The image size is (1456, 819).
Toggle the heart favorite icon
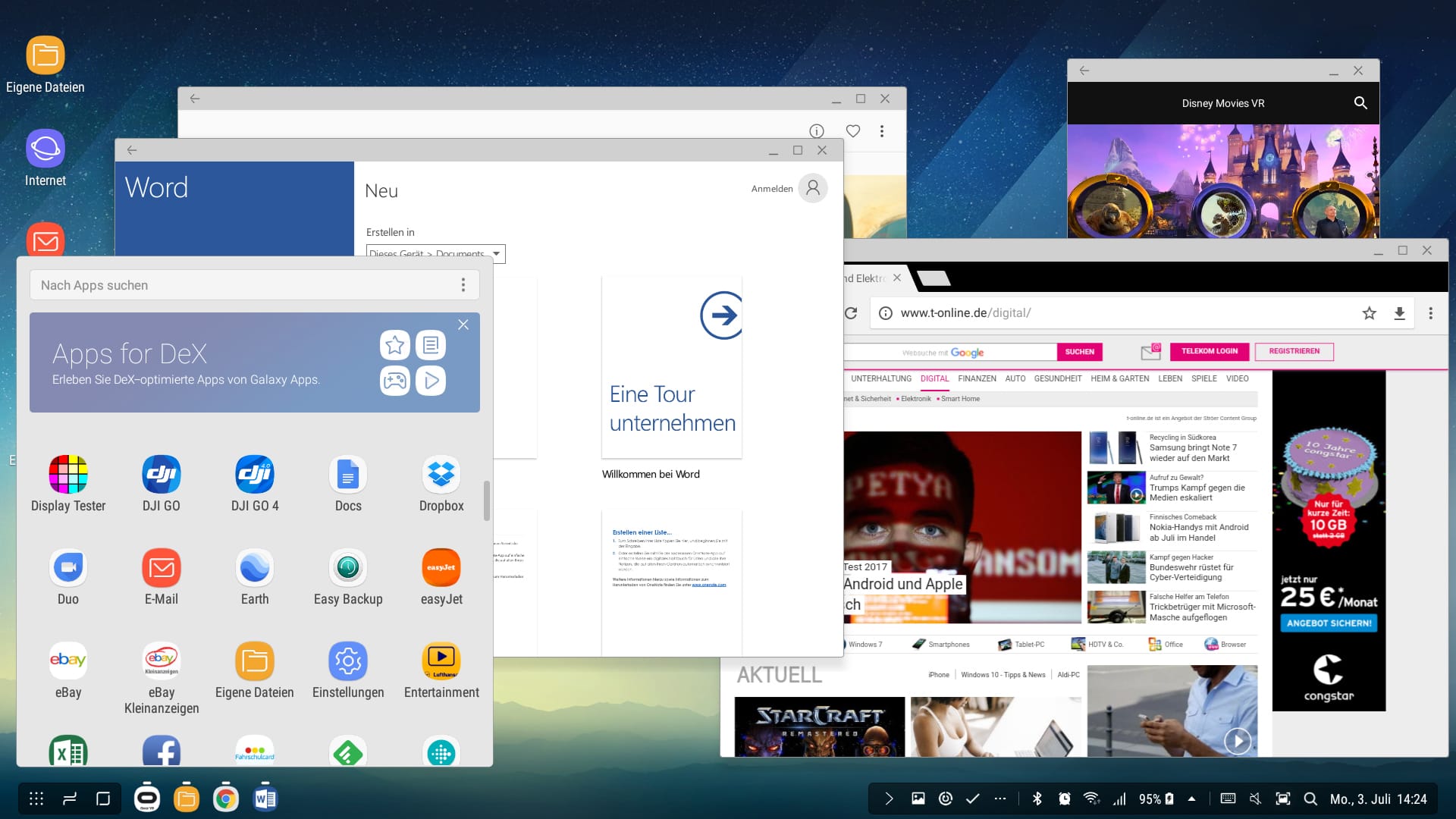(853, 131)
